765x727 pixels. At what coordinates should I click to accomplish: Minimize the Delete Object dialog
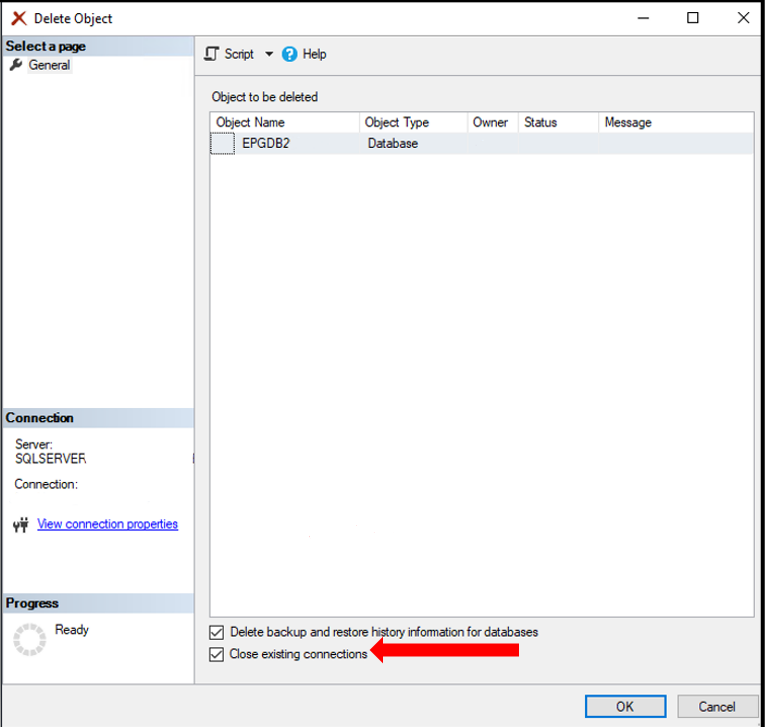point(643,18)
